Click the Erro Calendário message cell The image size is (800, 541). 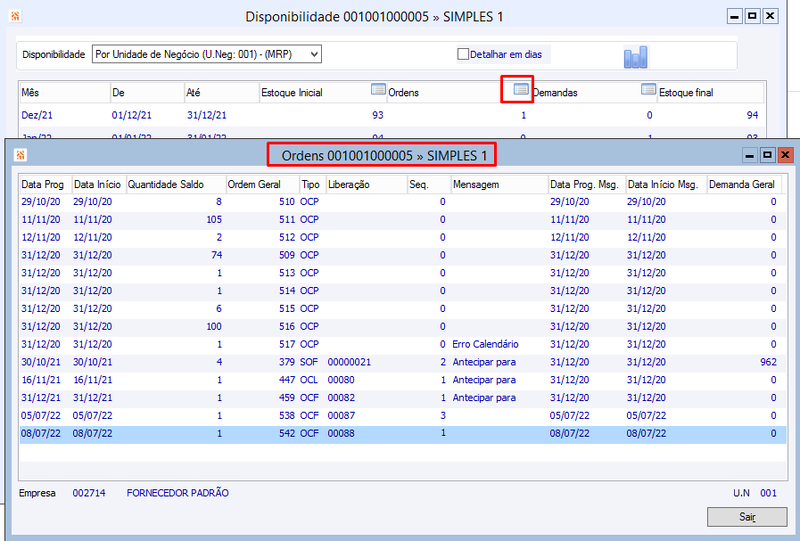tap(485, 345)
